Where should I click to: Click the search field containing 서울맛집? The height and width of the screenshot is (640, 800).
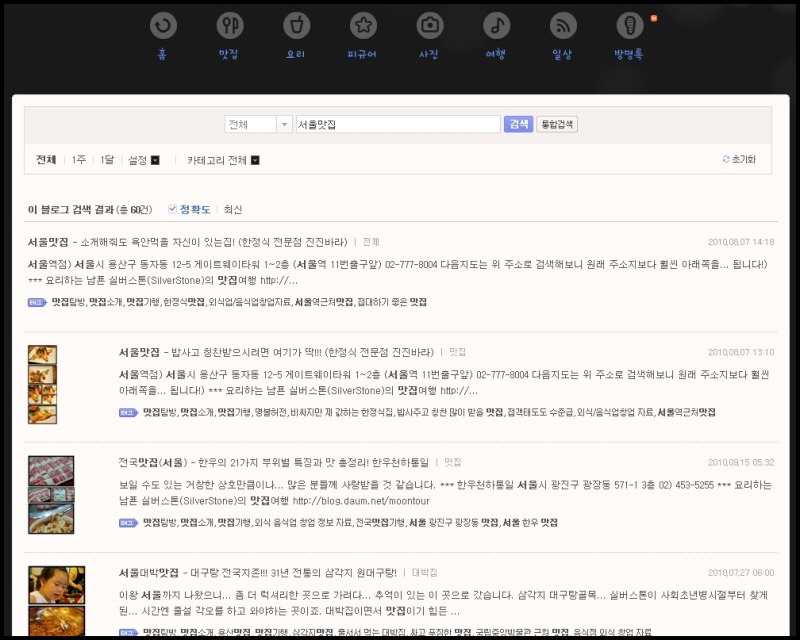coord(397,125)
